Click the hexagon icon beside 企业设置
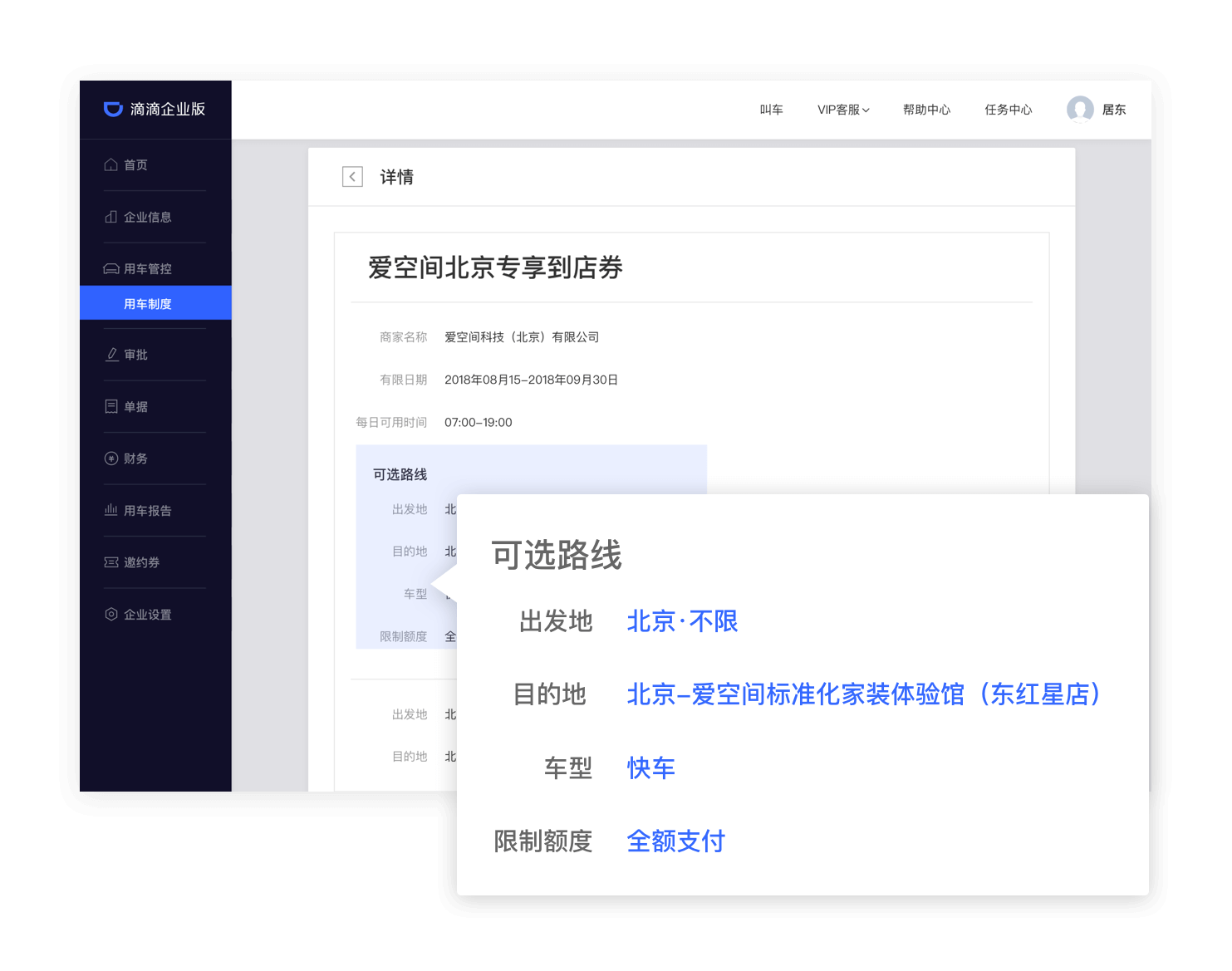This screenshot has width=1232, height=971. tap(110, 614)
